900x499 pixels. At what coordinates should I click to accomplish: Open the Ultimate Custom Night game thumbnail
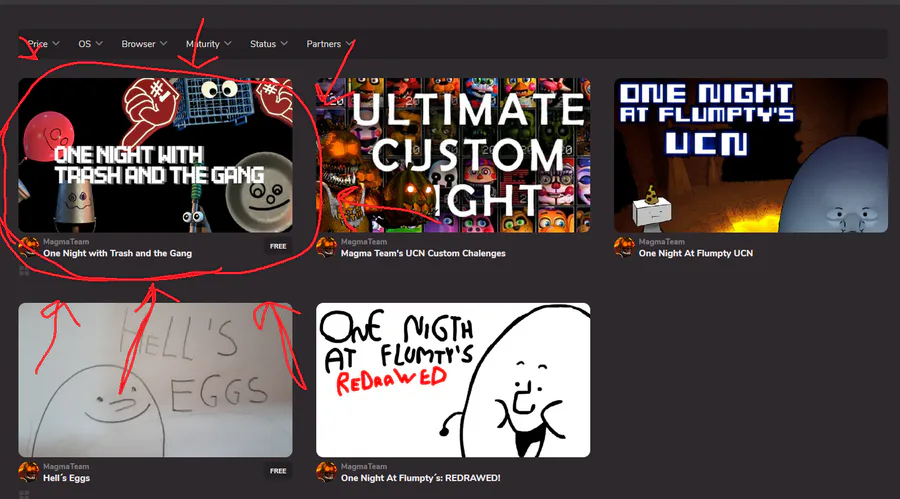pyautogui.click(x=453, y=155)
